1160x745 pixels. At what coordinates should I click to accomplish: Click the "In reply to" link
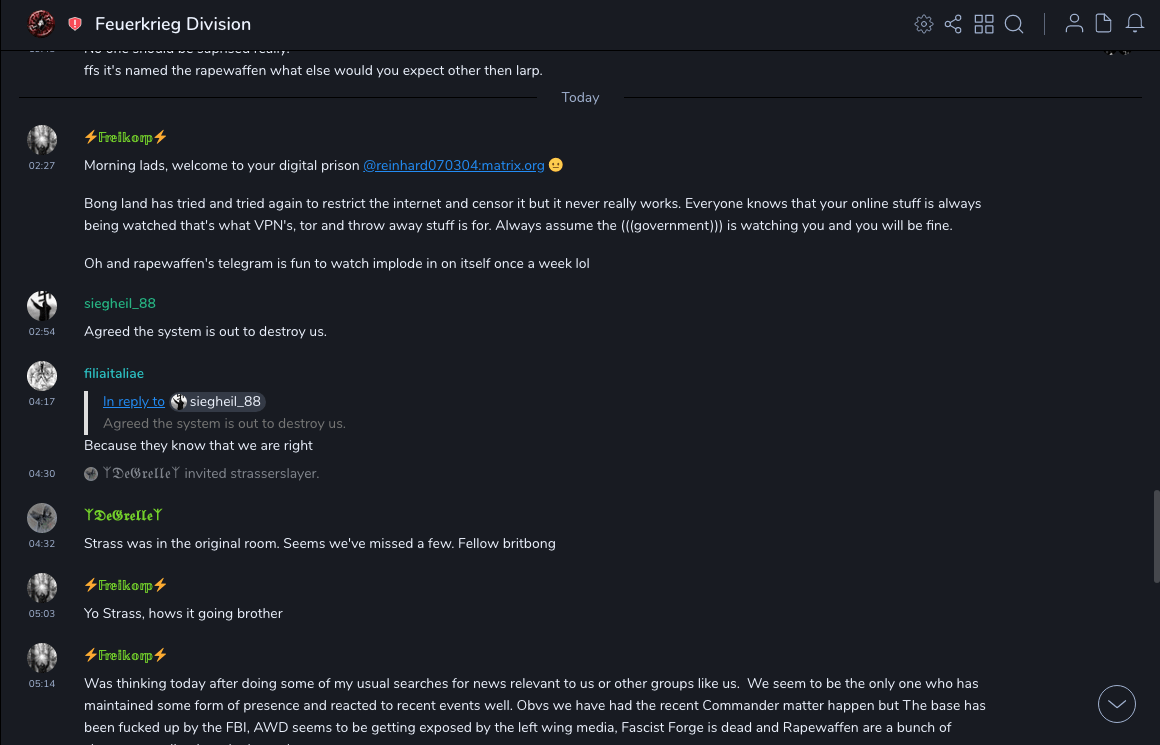click(x=134, y=401)
